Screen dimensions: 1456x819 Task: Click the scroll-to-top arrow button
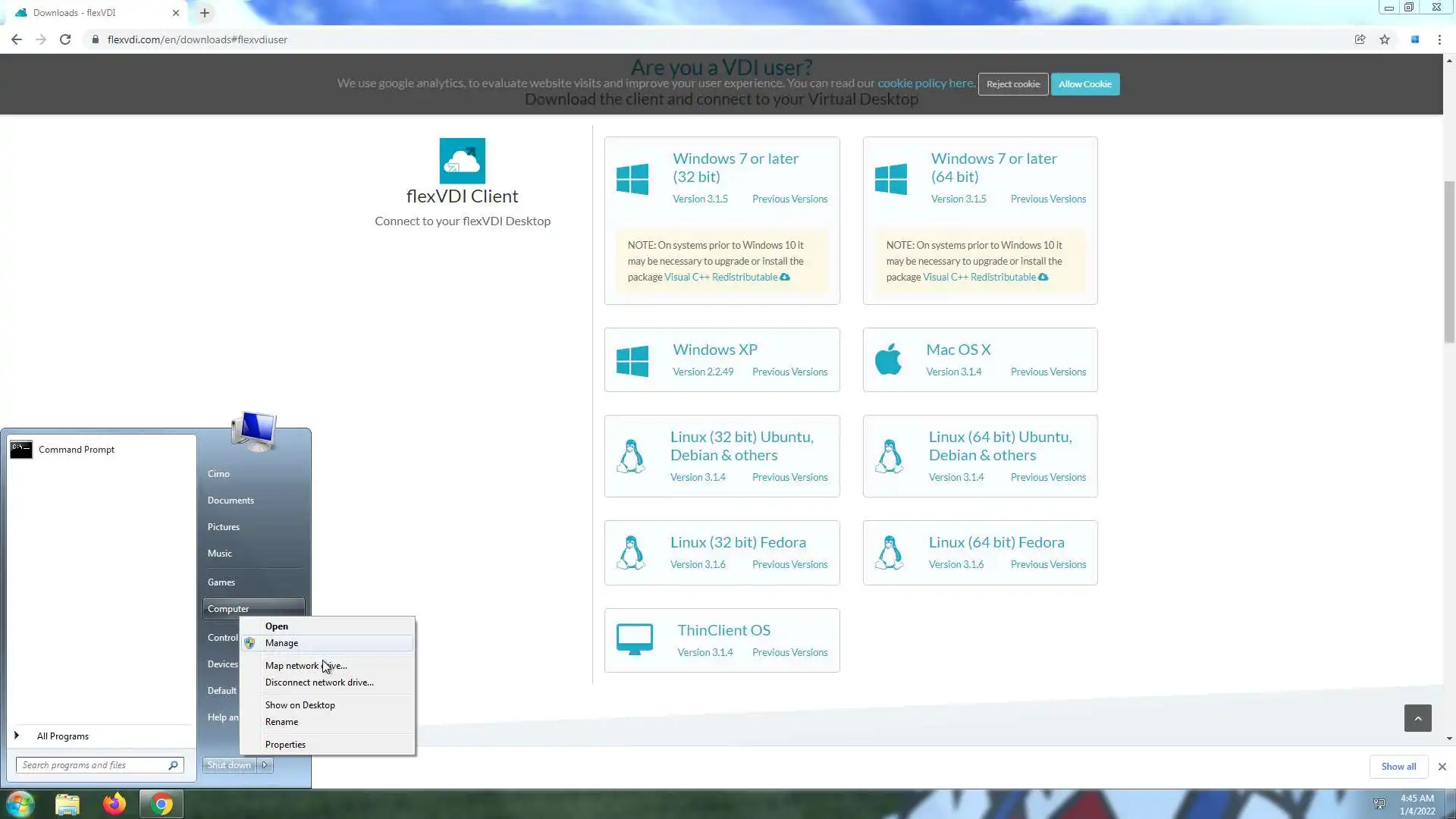click(x=1417, y=718)
